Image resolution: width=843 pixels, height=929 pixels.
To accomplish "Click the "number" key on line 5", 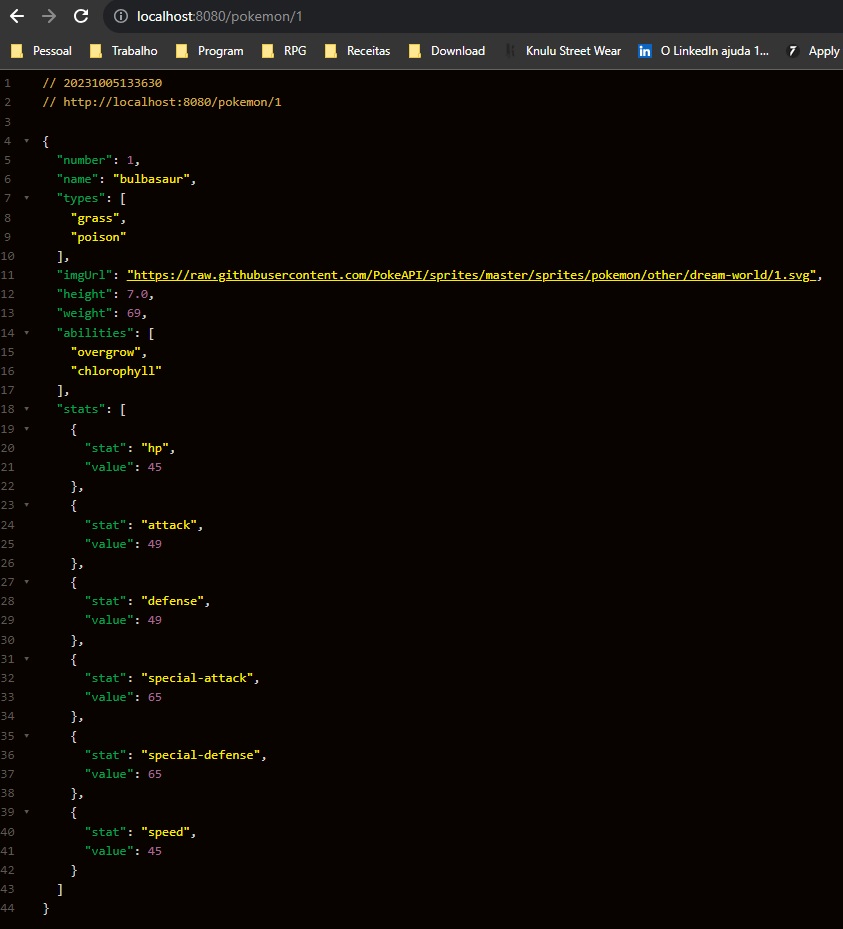I will coord(84,160).
